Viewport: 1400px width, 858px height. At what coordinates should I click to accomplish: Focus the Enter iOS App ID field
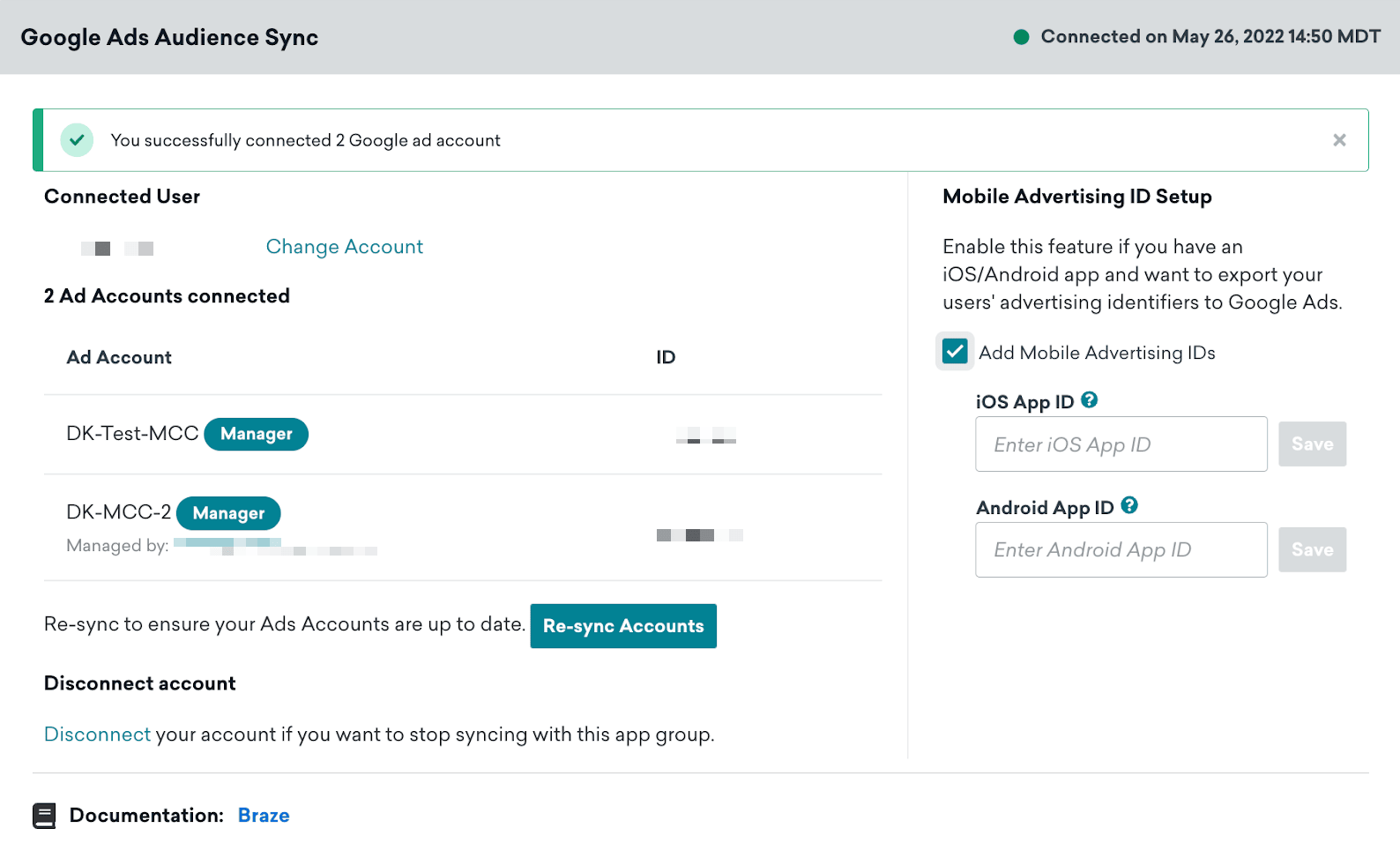1121,444
